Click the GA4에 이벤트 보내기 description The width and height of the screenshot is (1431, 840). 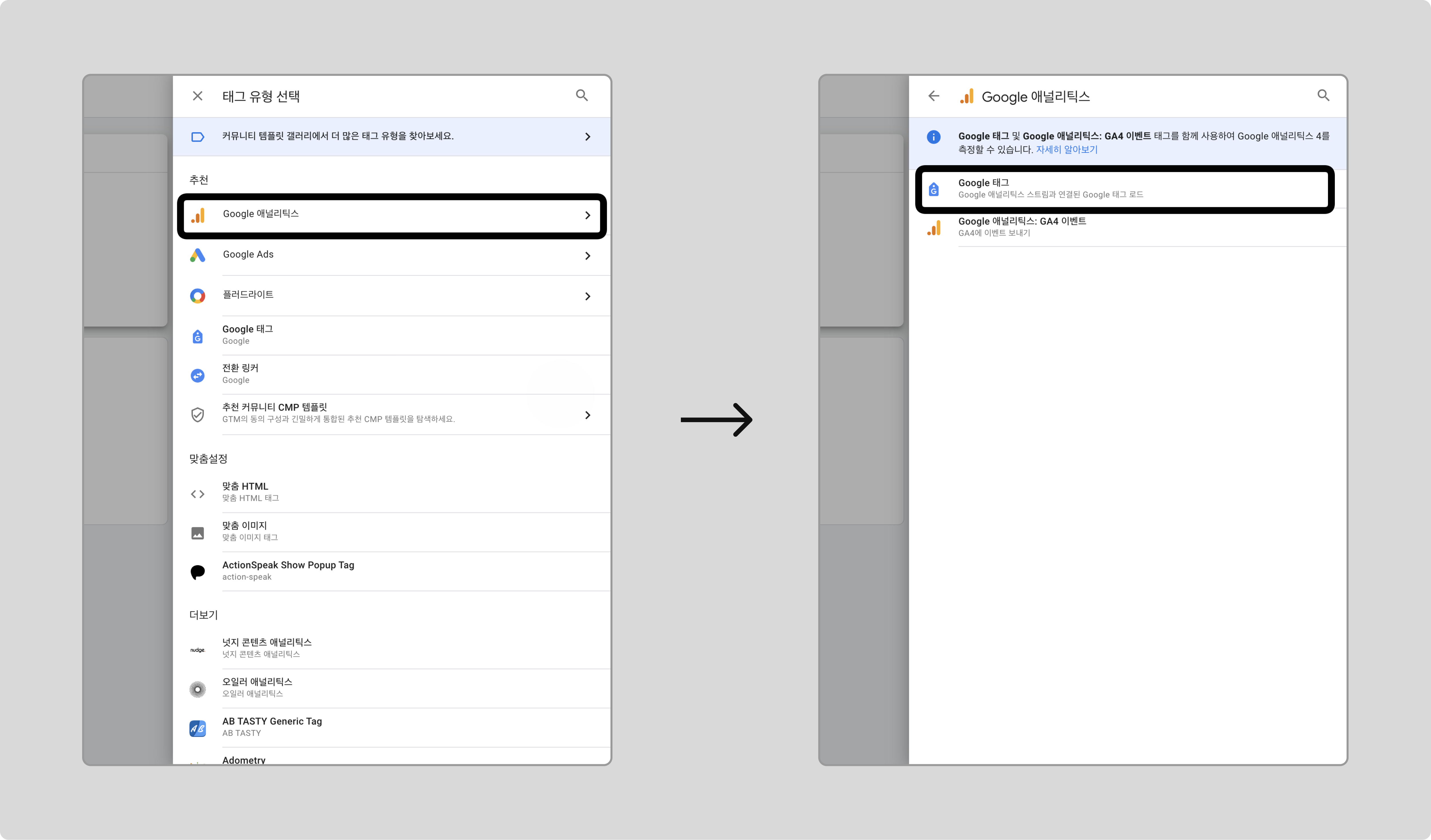pos(994,234)
